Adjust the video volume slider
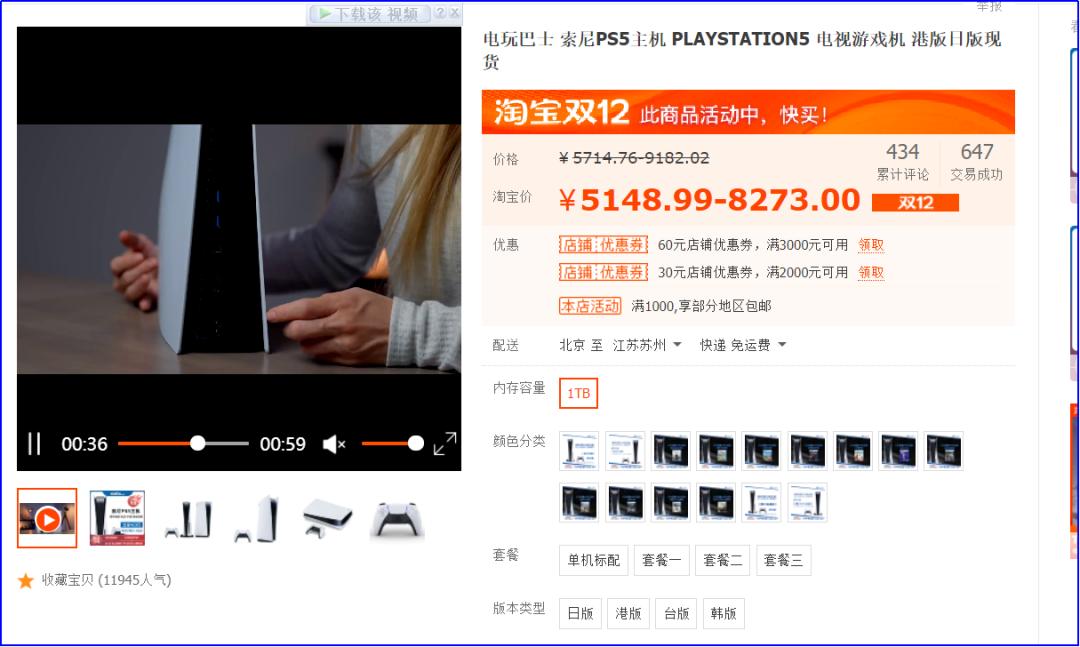 pos(392,444)
